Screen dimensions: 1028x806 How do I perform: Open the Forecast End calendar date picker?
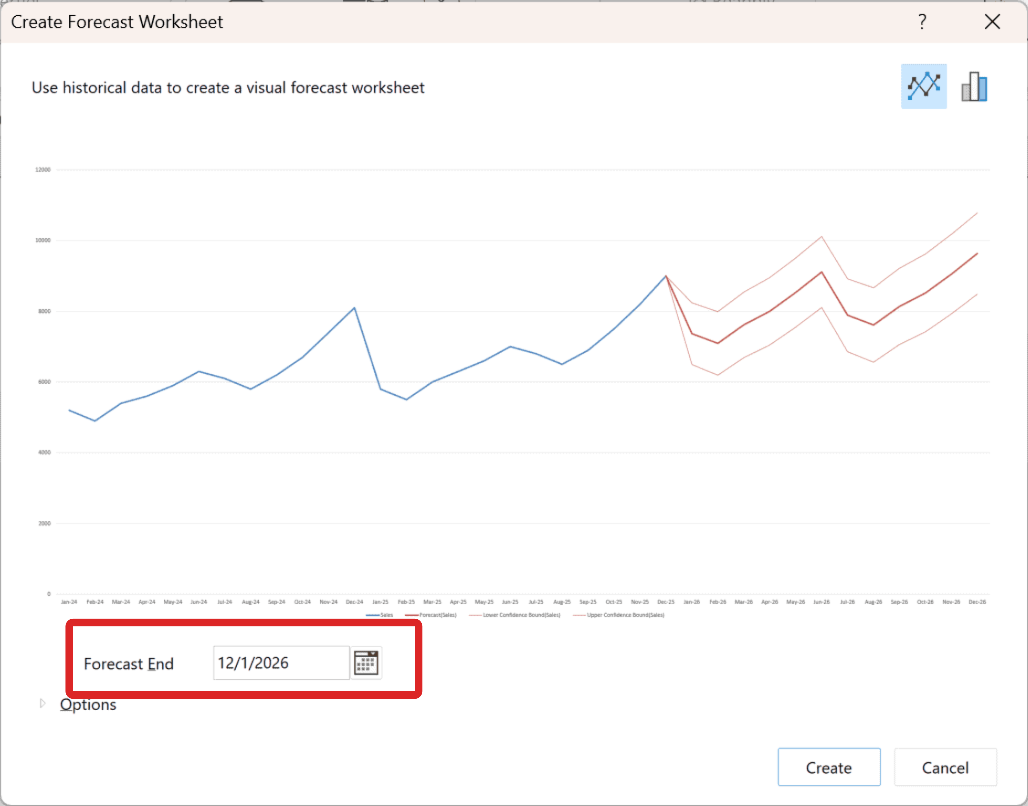pos(366,662)
